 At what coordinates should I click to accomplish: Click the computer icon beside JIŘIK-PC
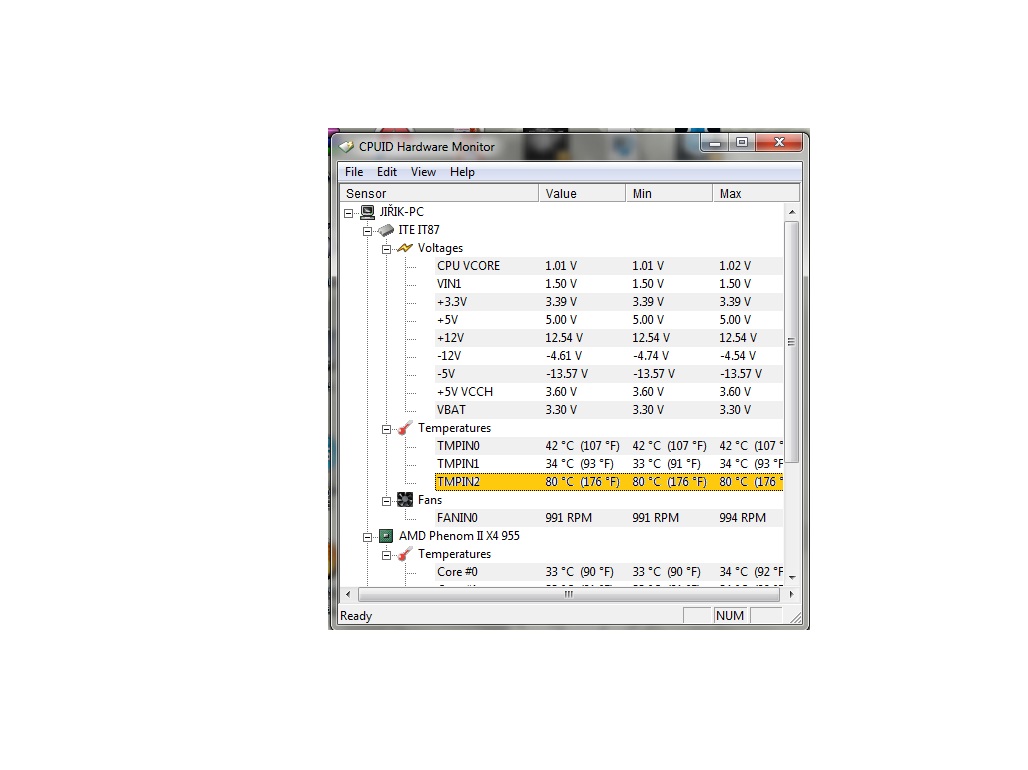(368, 212)
